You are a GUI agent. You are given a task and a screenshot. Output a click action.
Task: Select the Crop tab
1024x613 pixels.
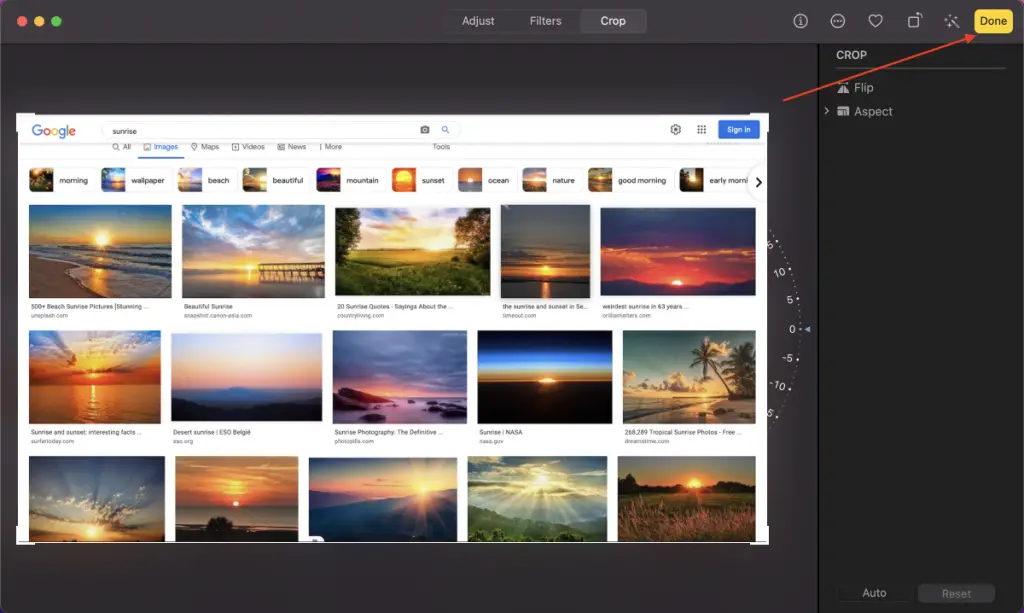pos(613,21)
